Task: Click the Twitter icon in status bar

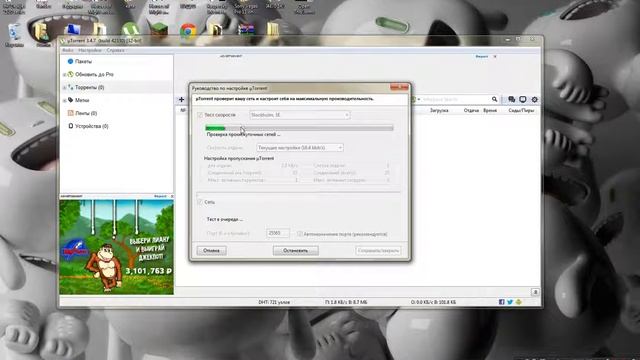Action: tap(510, 302)
